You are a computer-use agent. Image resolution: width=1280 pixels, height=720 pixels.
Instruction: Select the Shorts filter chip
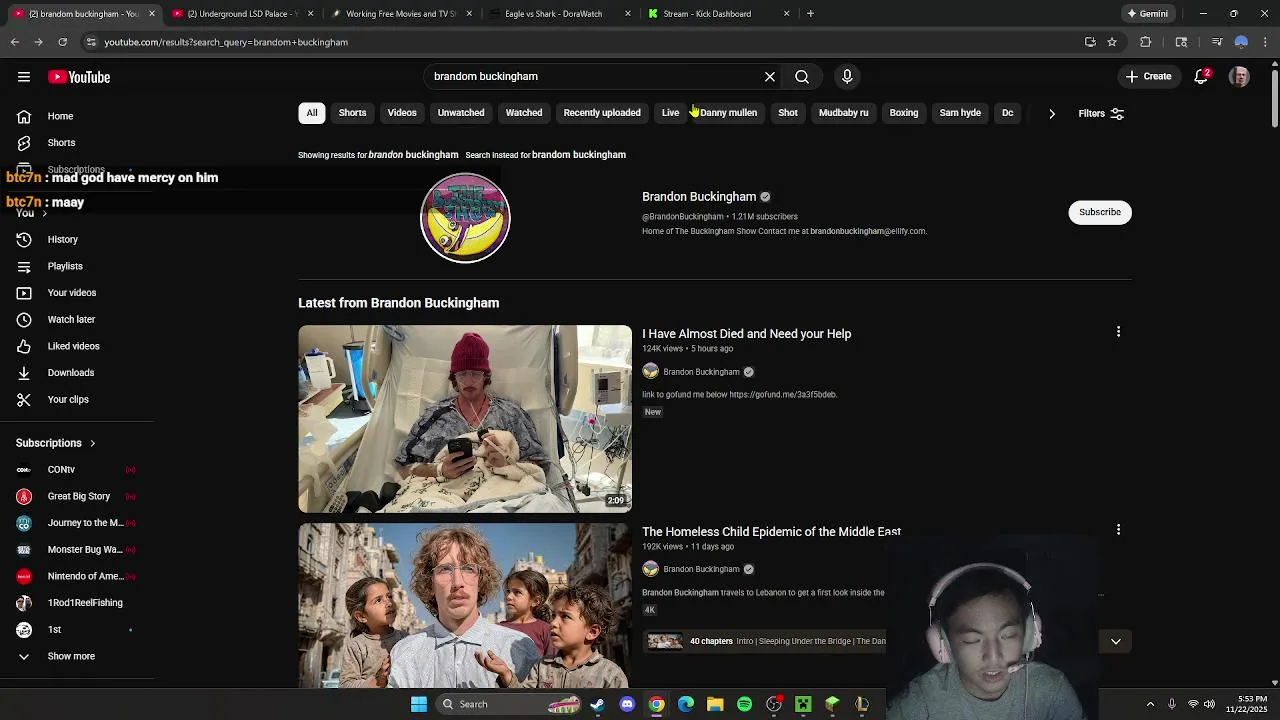pos(352,113)
